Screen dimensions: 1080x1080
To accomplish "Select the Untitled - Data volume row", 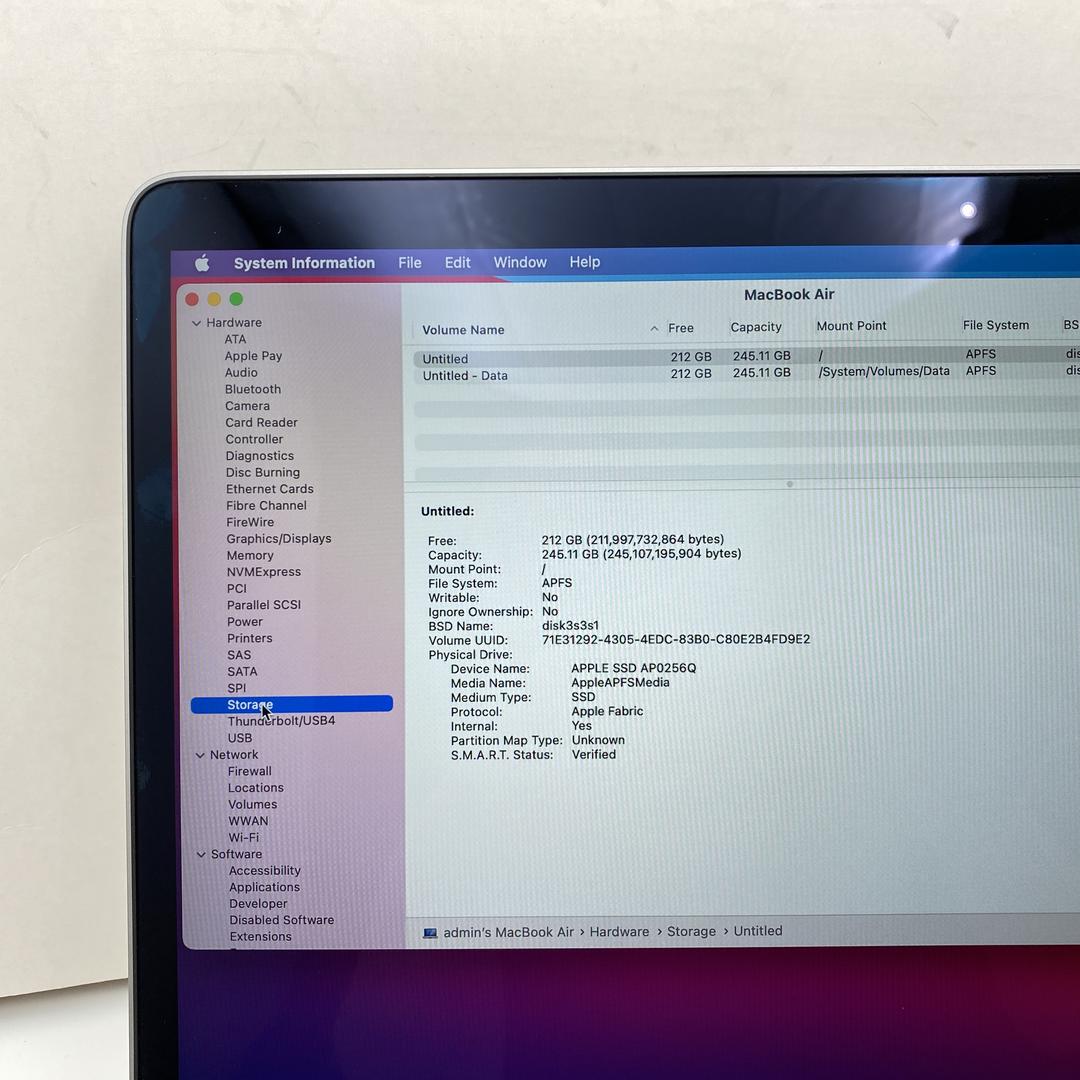I will [747, 373].
